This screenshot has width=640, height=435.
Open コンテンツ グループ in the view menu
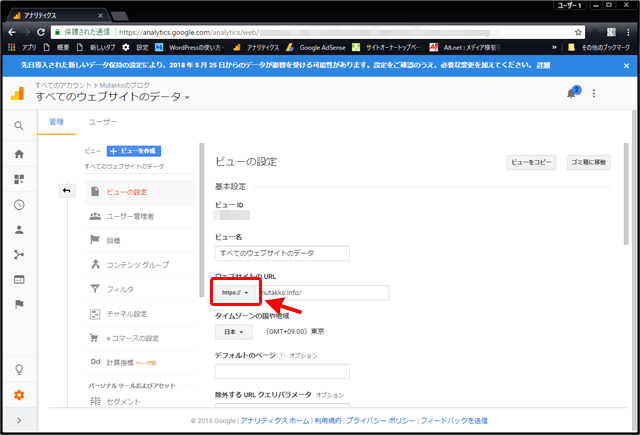[x=141, y=265]
